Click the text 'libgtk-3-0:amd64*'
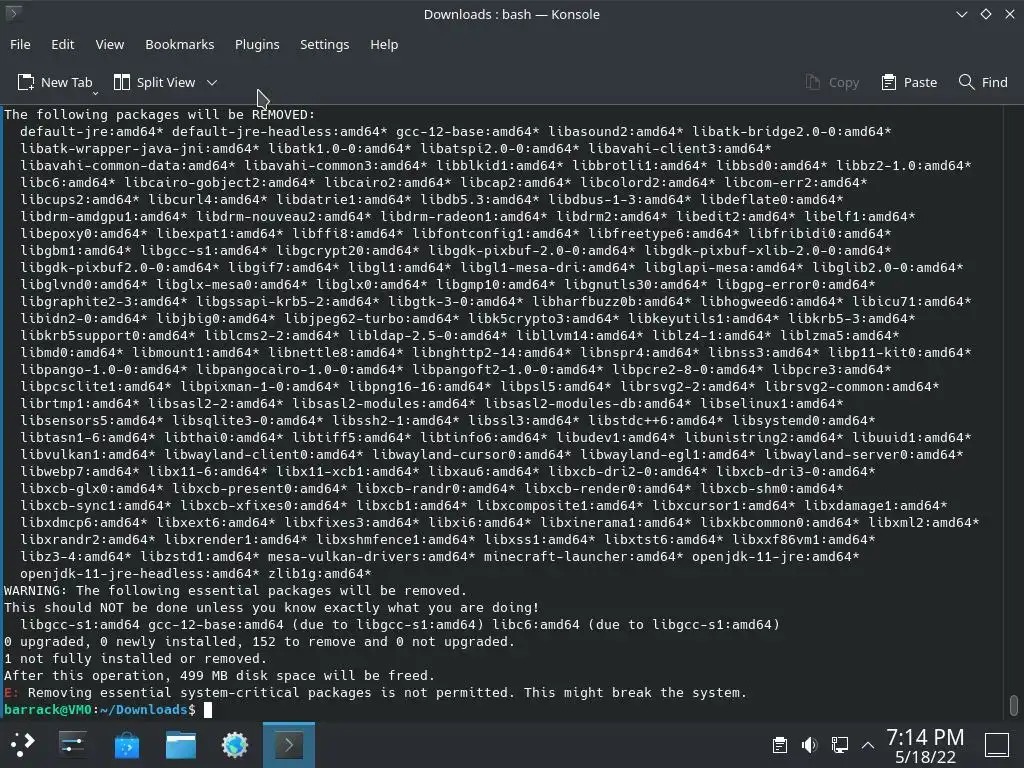The height and width of the screenshot is (768, 1024). click(455, 301)
